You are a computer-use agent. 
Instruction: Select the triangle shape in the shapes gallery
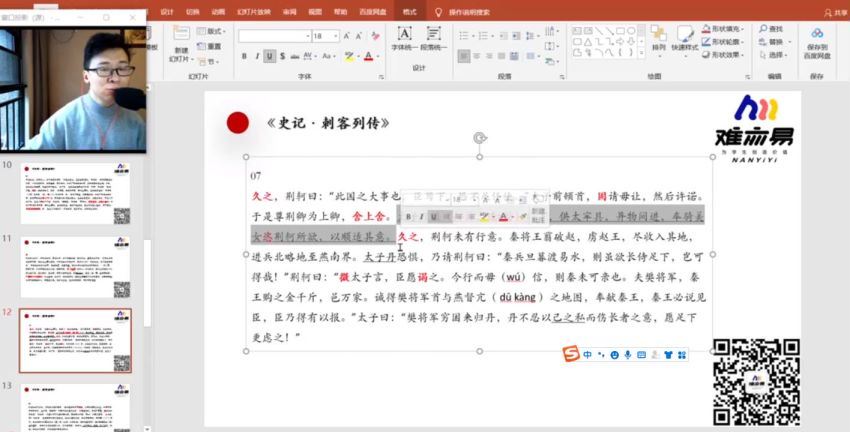tap(588, 42)
